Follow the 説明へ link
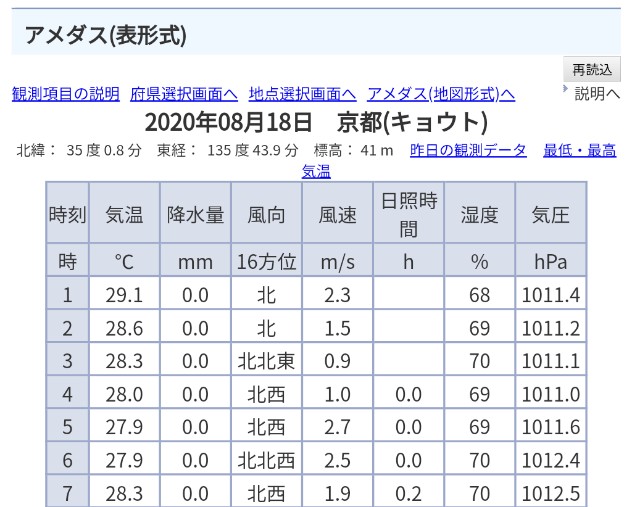 [x=598, y=93]
